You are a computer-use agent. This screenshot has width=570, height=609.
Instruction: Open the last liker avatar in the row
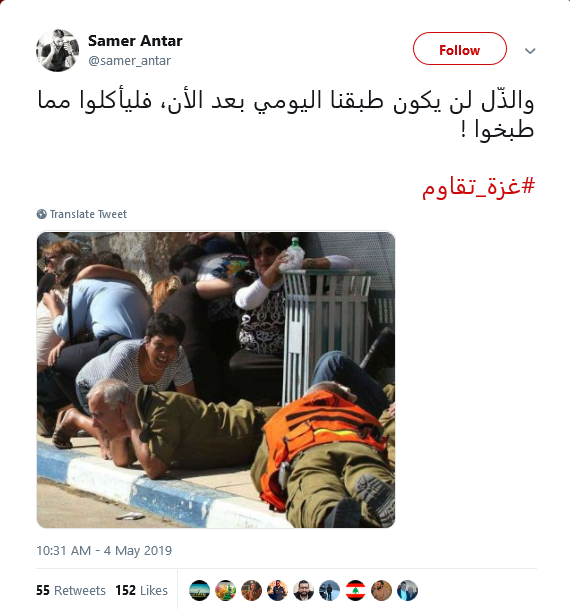(407, 590)
